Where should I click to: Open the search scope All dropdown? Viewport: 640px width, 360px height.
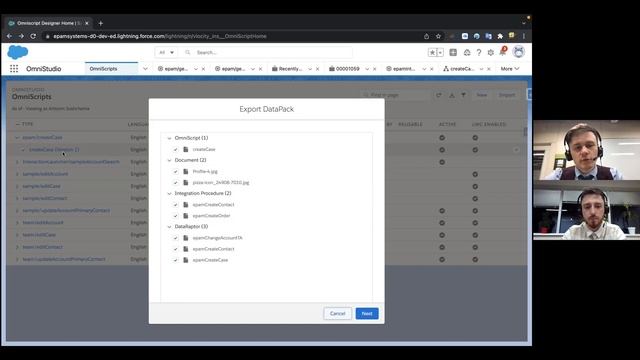[x=166, y=52]
